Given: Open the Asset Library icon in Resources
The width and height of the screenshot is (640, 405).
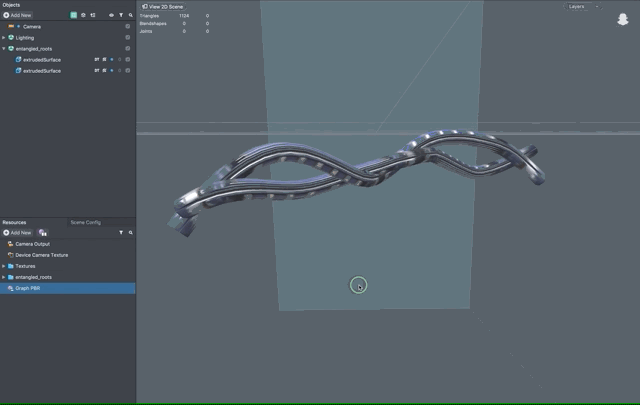Looking at the screenshot, I should (x=43, y=232).
